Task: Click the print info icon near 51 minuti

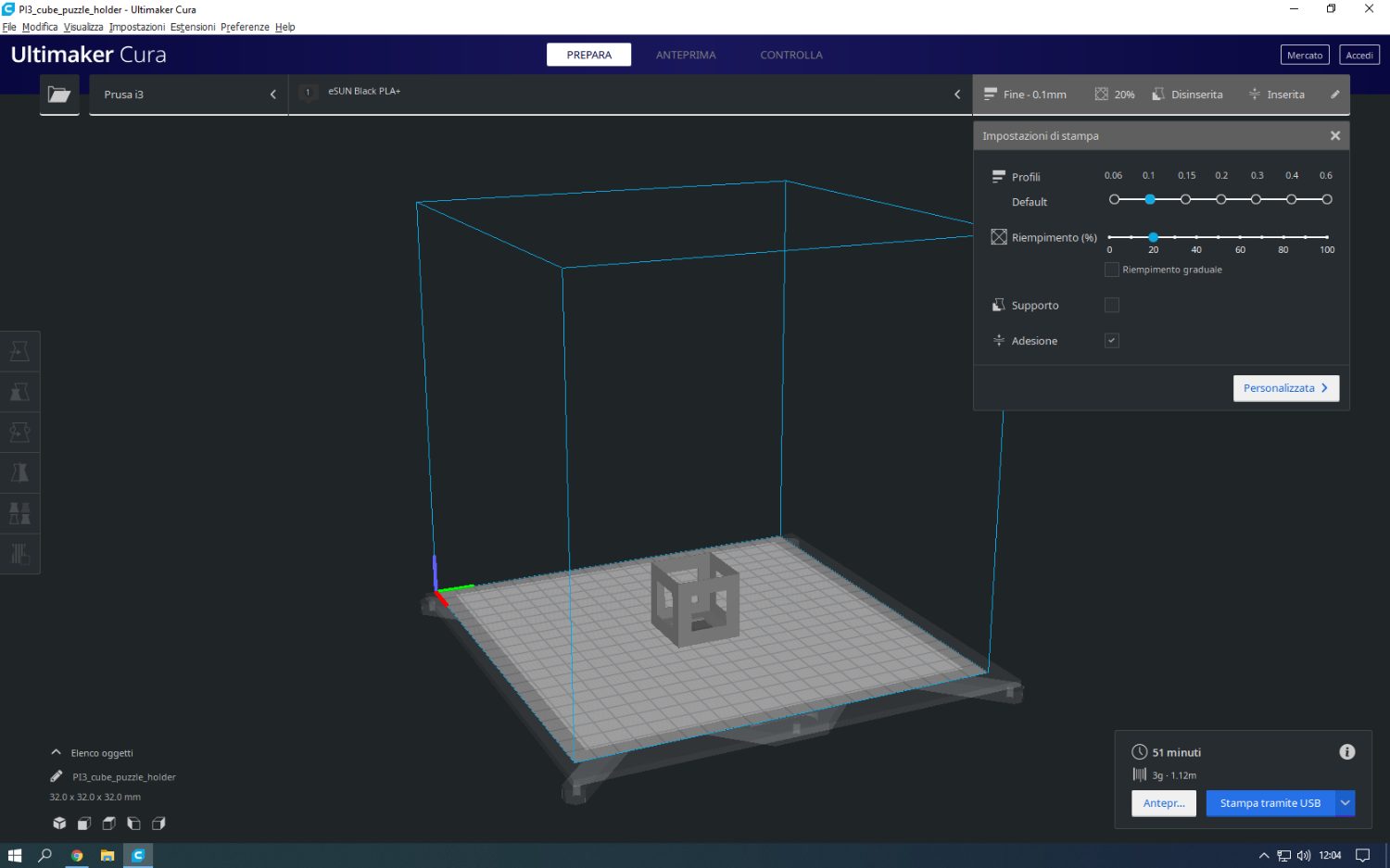Action: click(x=1346, y=752)
